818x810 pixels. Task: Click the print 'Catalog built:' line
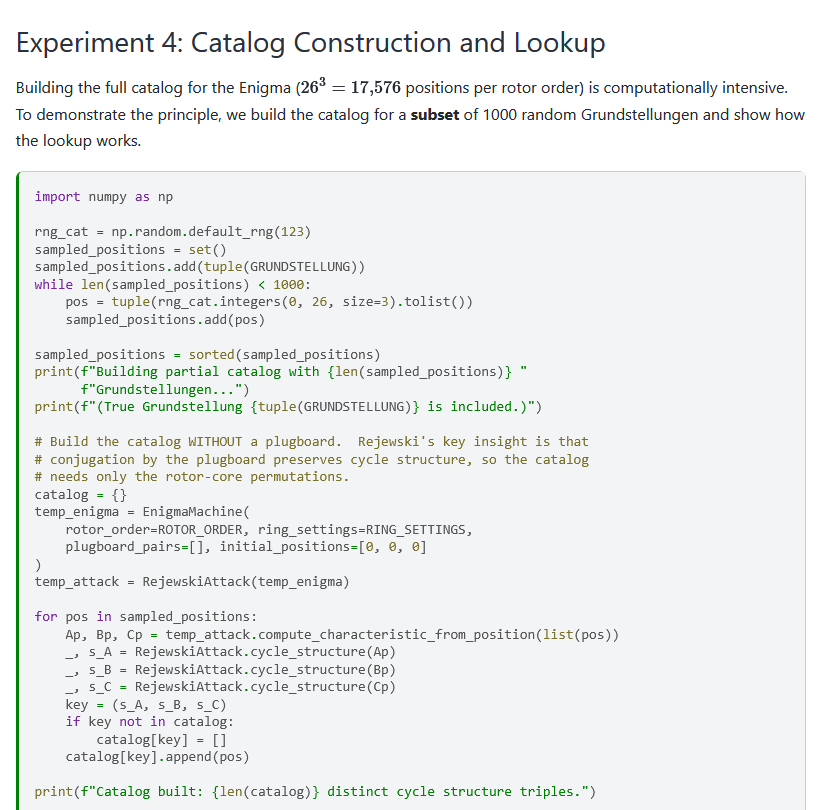tap(315, 791)
